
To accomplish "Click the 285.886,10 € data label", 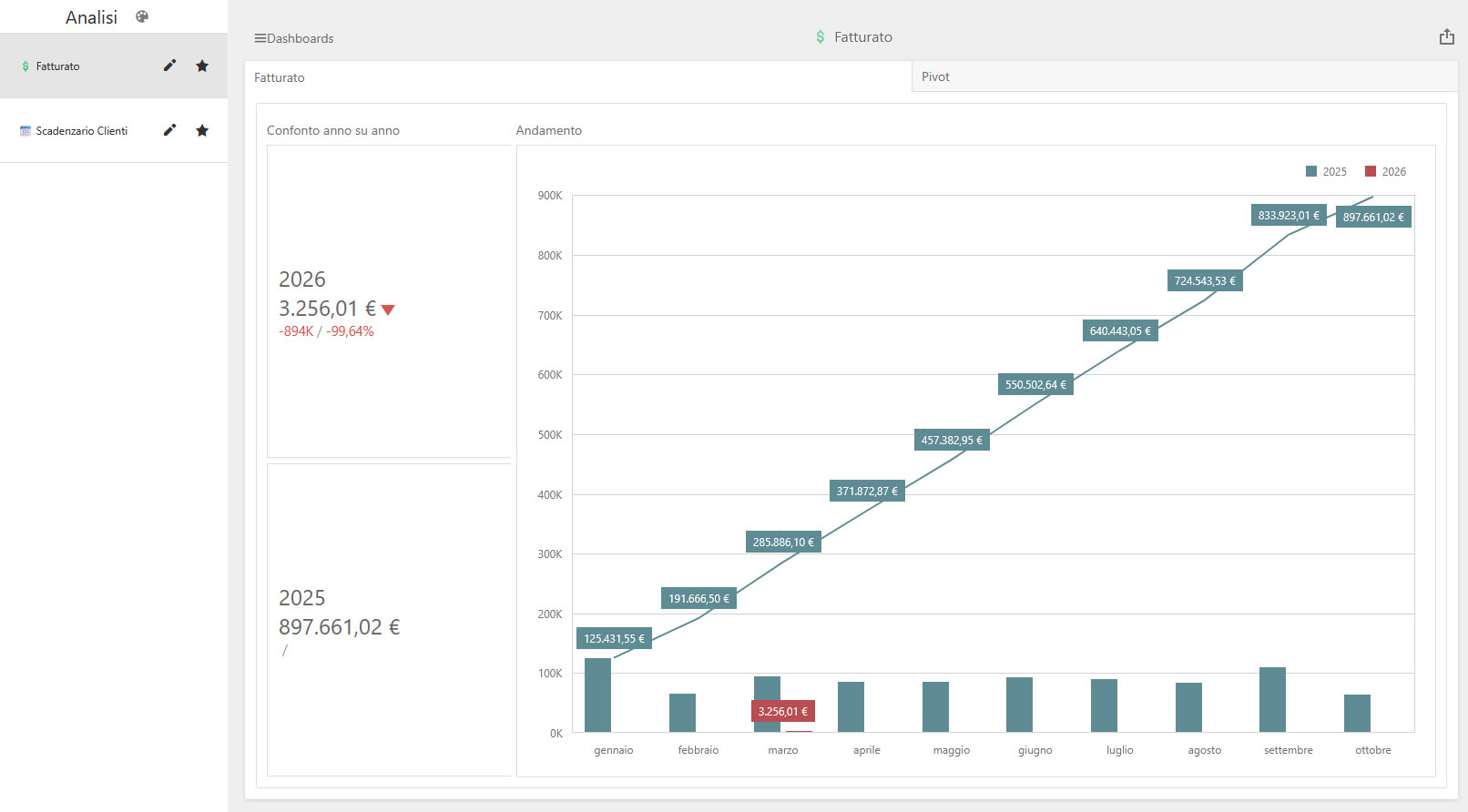I will click(783, 542).
